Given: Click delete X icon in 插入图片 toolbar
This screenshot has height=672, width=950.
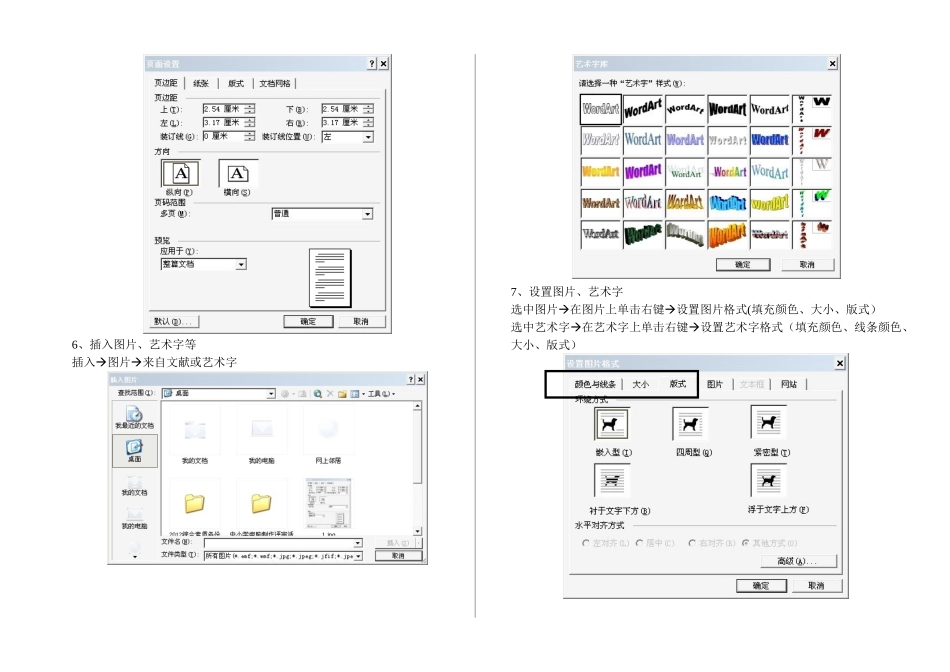Looking at the screenshot, I should point(330,394).
